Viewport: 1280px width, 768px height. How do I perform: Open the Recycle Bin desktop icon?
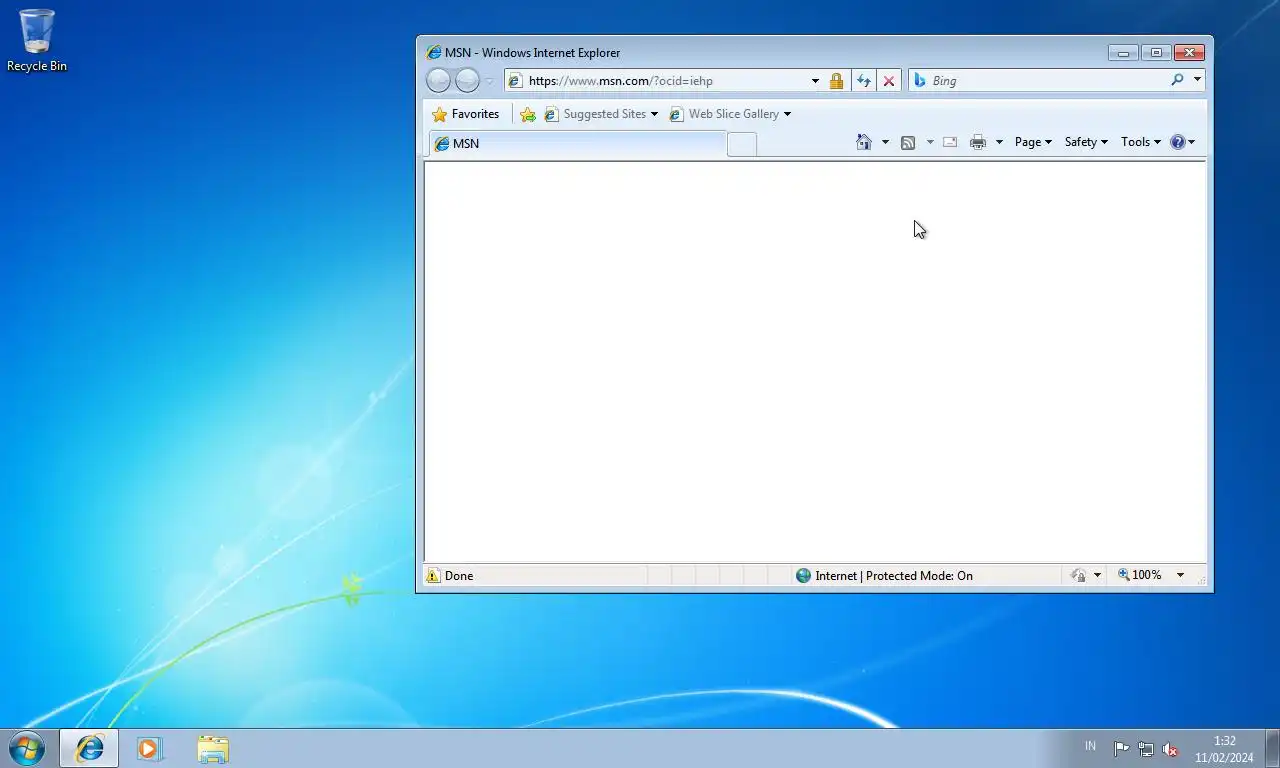tap(37, 40)
